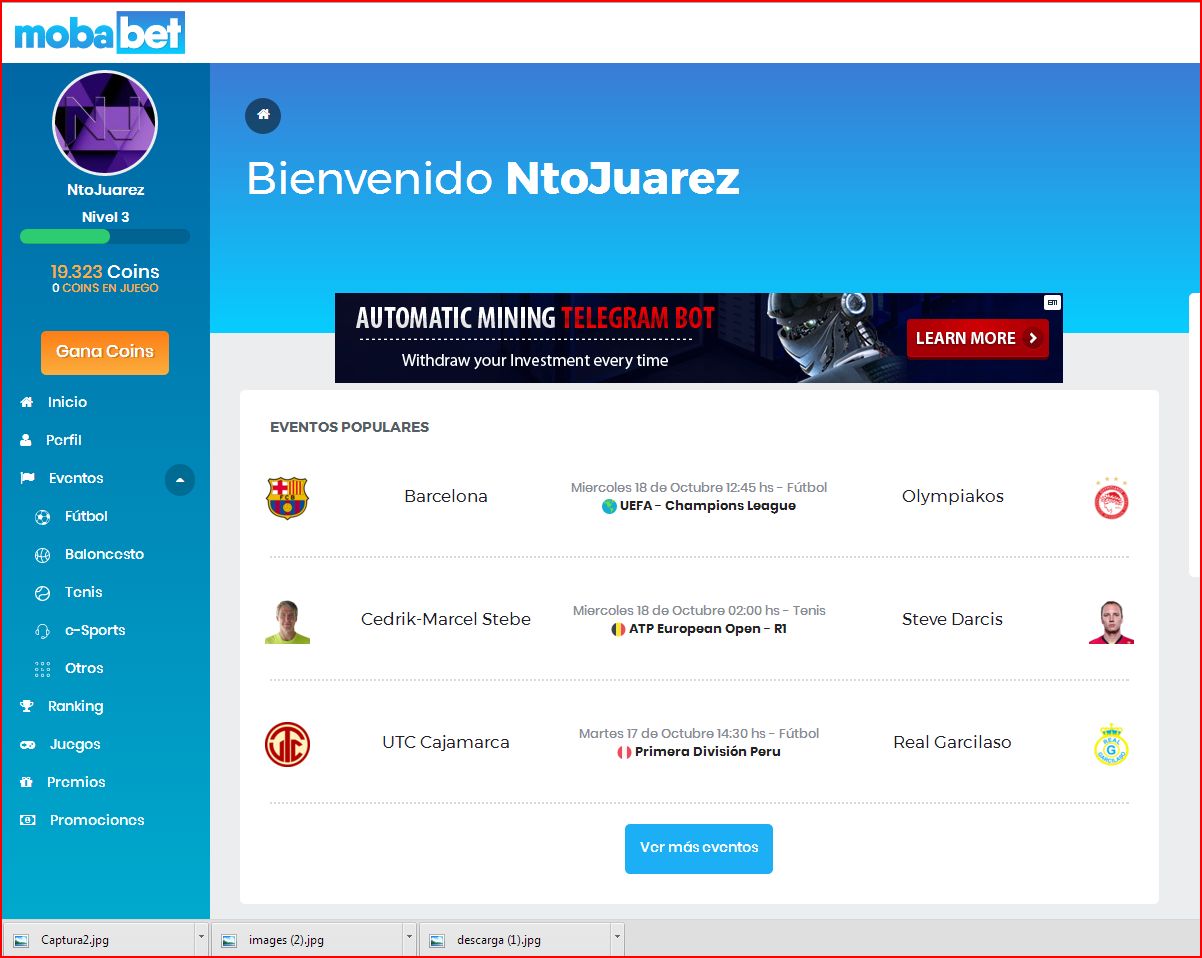Click the 19.323 Coins balance

point(105,272)
